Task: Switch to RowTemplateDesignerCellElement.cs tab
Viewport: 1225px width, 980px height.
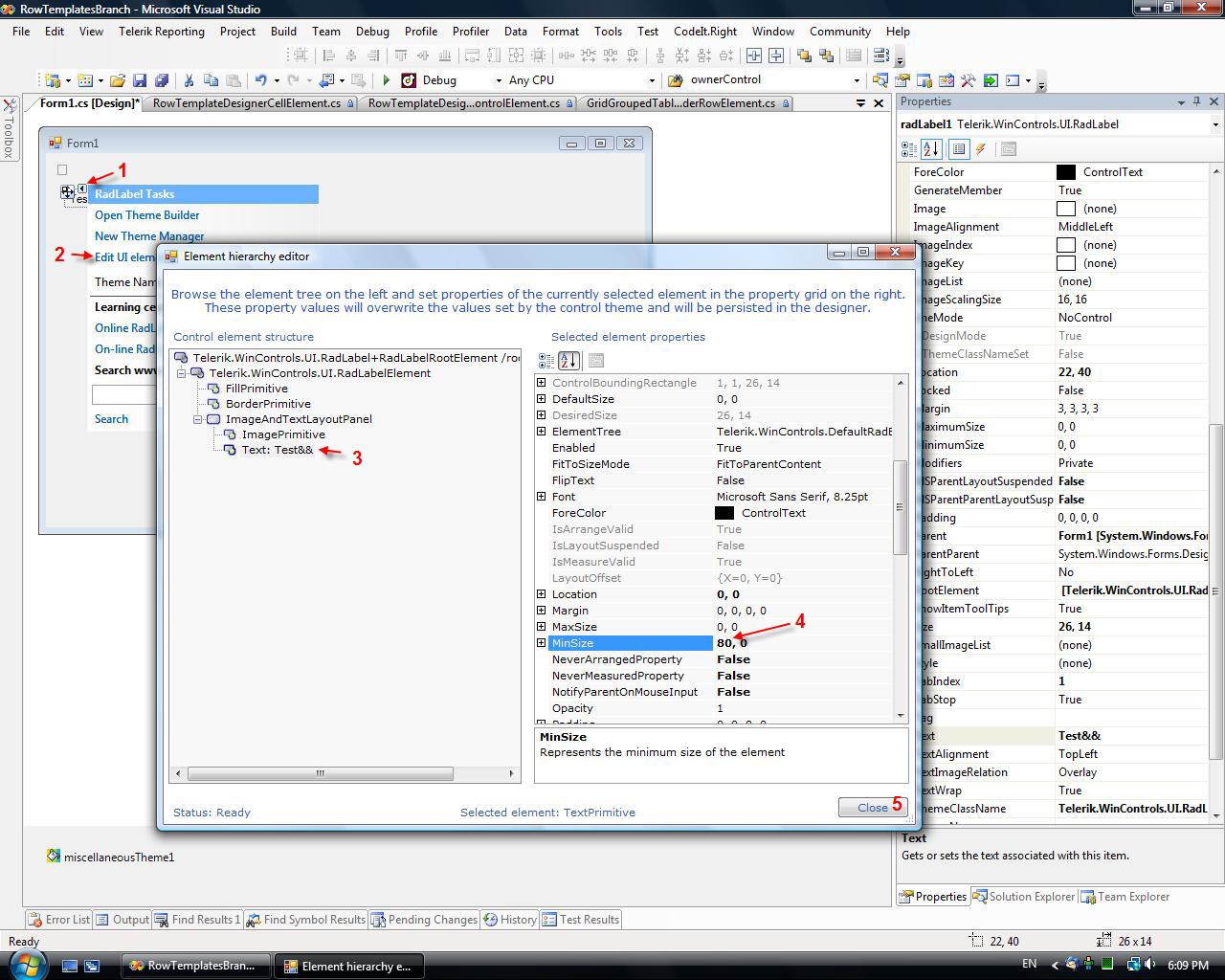Action: tap(246, 103)
